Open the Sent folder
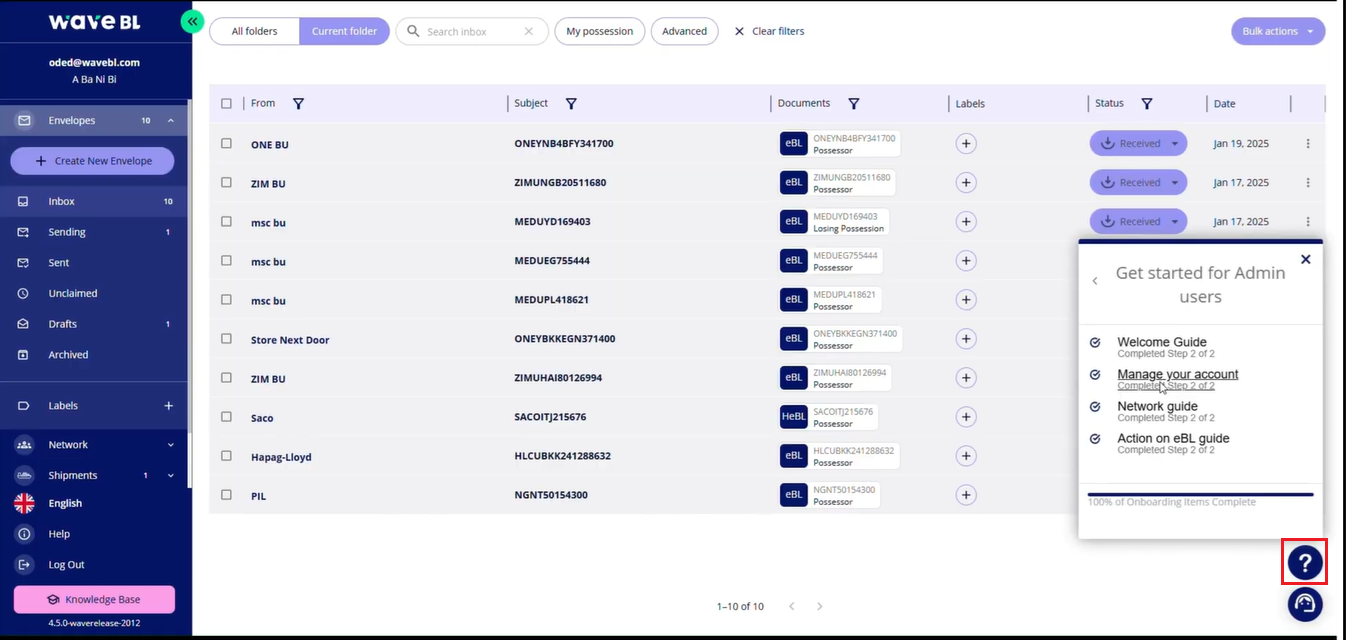Screen dimensions: 1346x640 [x=94, y=263]
